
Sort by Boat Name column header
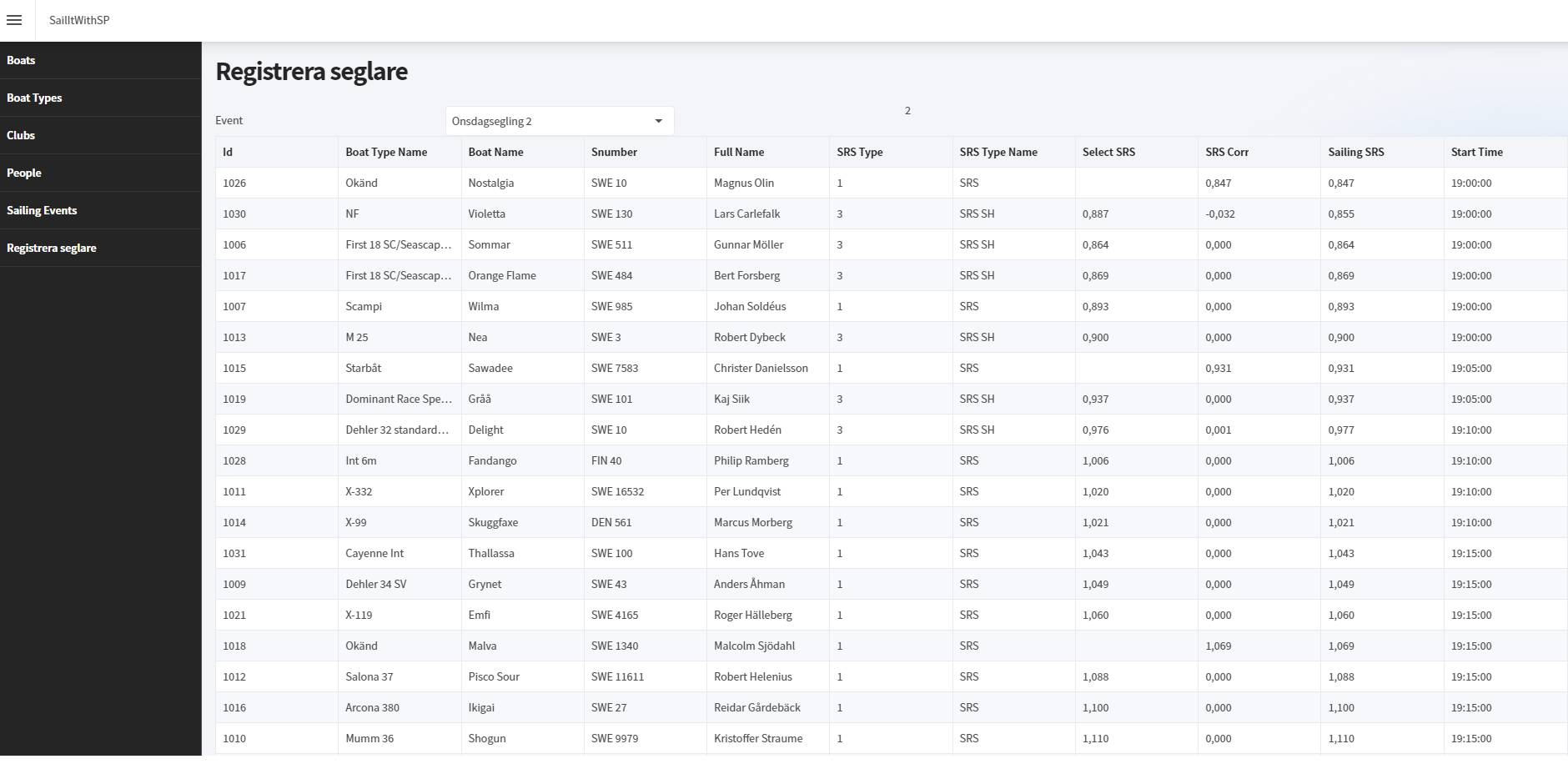click(x=522, y=152)
